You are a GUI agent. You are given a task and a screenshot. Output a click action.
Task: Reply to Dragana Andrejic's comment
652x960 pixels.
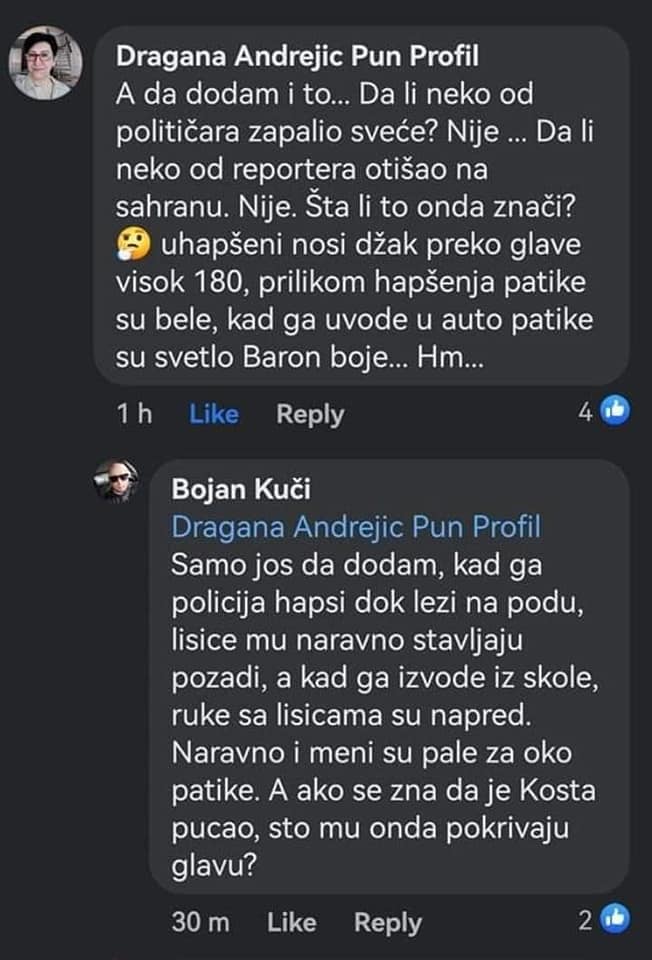click(x=310, y=414)
